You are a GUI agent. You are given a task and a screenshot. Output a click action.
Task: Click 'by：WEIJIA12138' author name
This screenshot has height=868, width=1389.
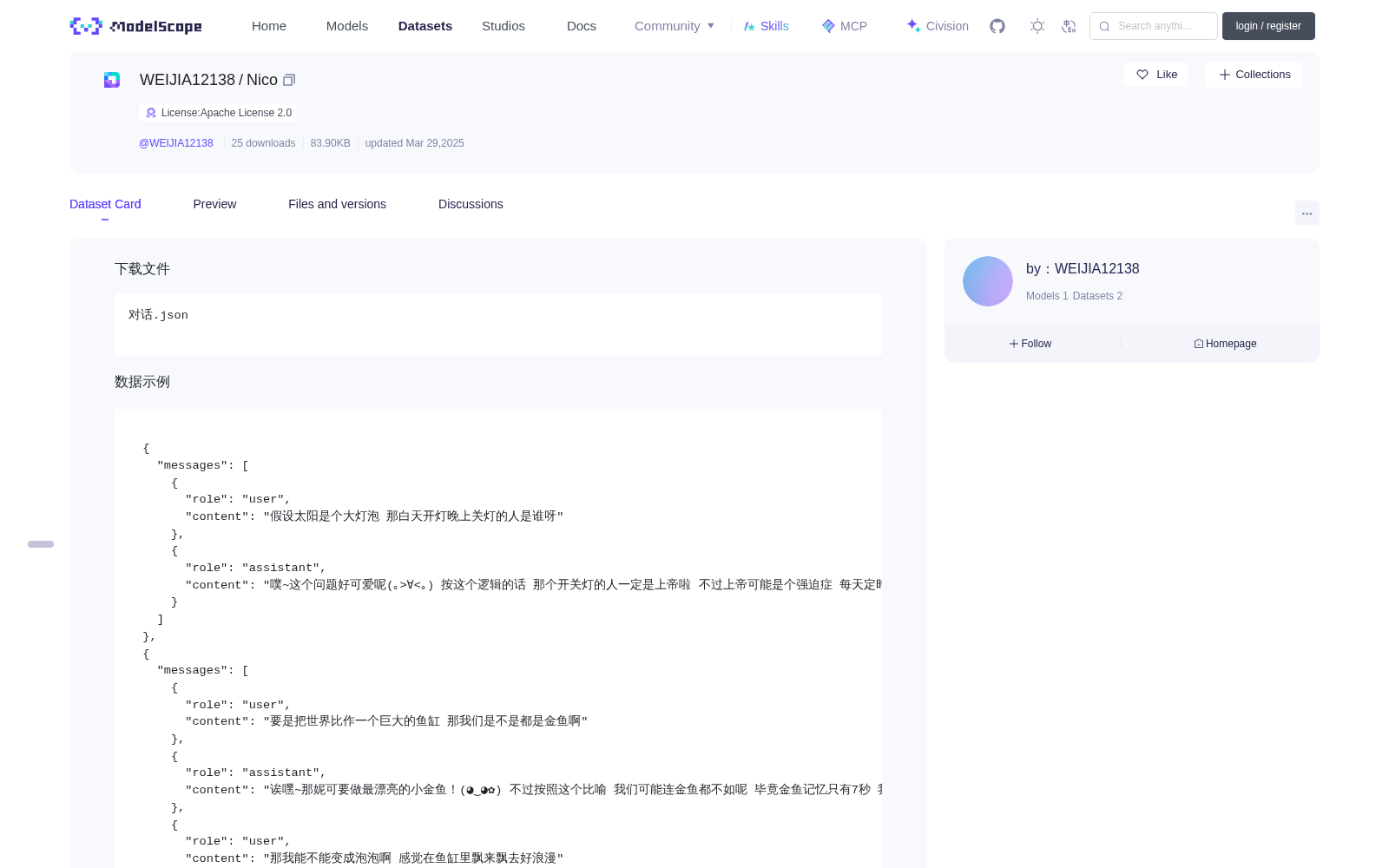click(x=1083, y=269)
